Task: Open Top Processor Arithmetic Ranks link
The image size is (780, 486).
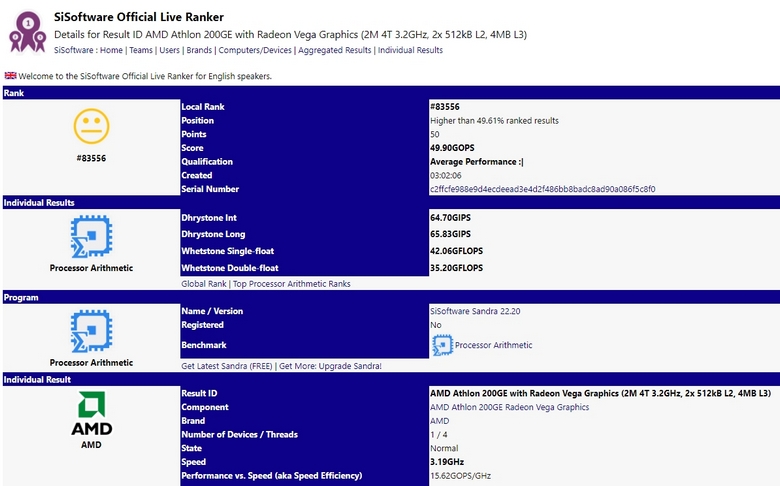Action: tap(292, 284)
